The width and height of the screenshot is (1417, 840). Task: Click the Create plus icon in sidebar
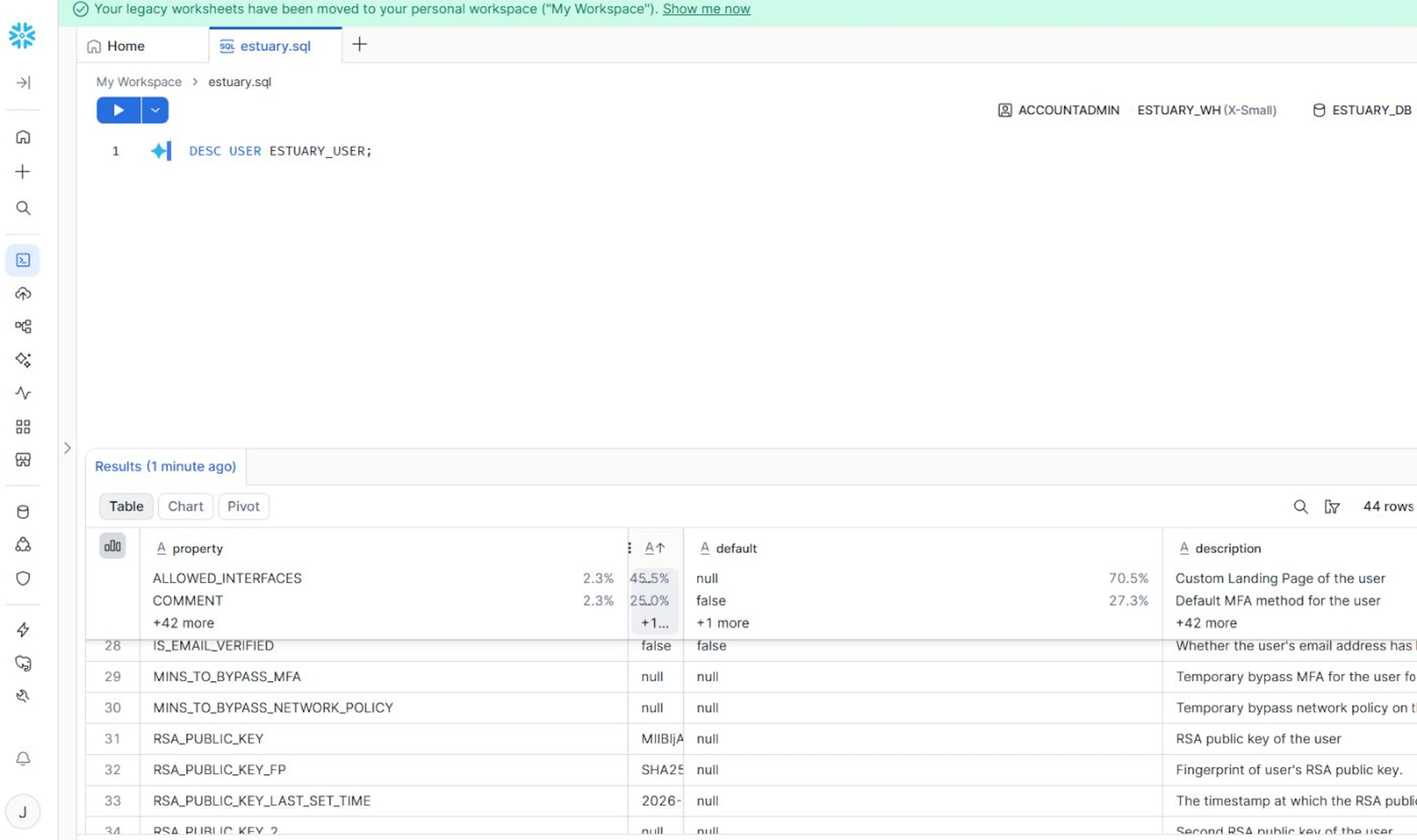(23, 172)
